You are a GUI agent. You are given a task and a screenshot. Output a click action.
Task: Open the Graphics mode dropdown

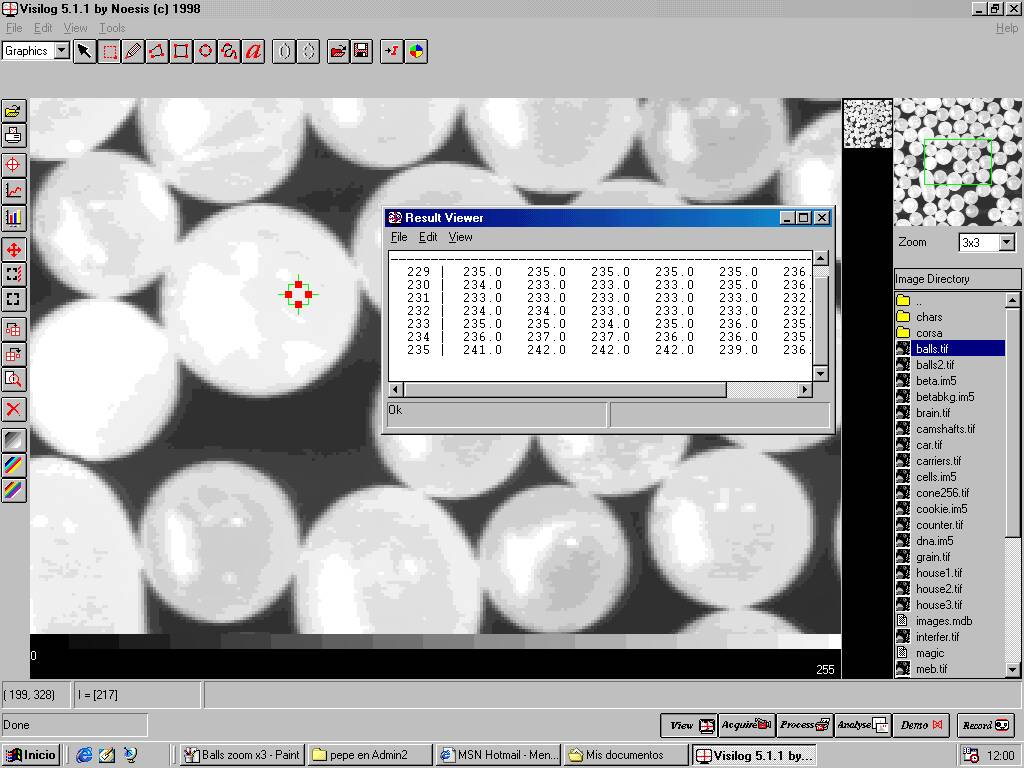pos(61,51)
